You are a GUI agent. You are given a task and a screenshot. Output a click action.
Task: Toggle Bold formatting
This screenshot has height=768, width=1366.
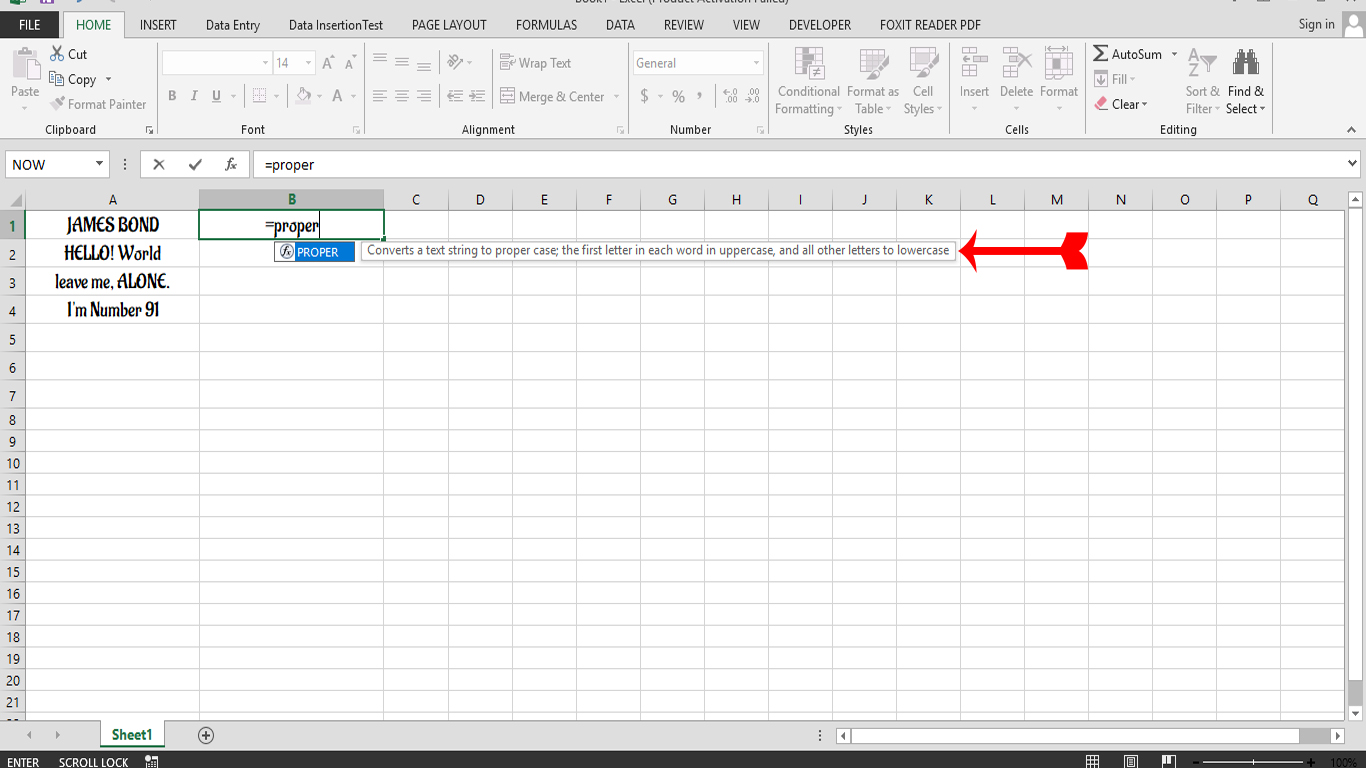pos(172,96)
